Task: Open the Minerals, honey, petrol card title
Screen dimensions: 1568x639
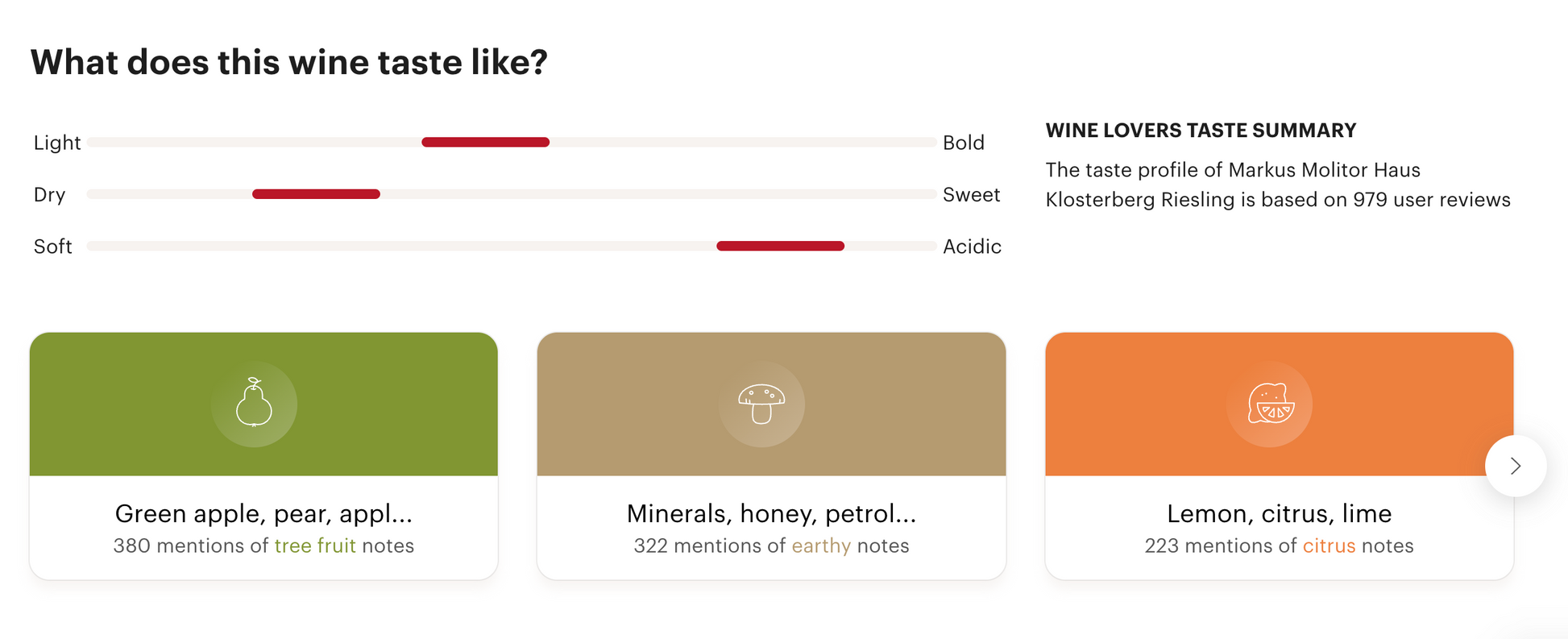Action: click(x=771, y=513)
